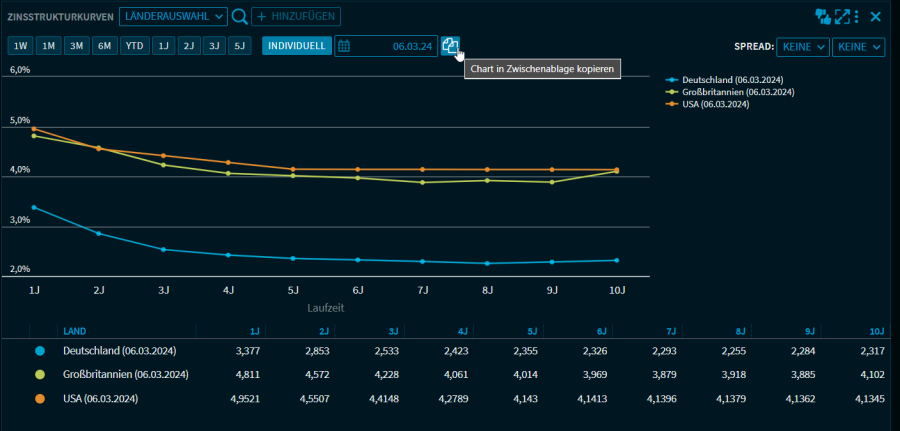This screenshot has height=431, width=900.
Task: Expand widget to fullscreen
Action: tap(843, 17)
